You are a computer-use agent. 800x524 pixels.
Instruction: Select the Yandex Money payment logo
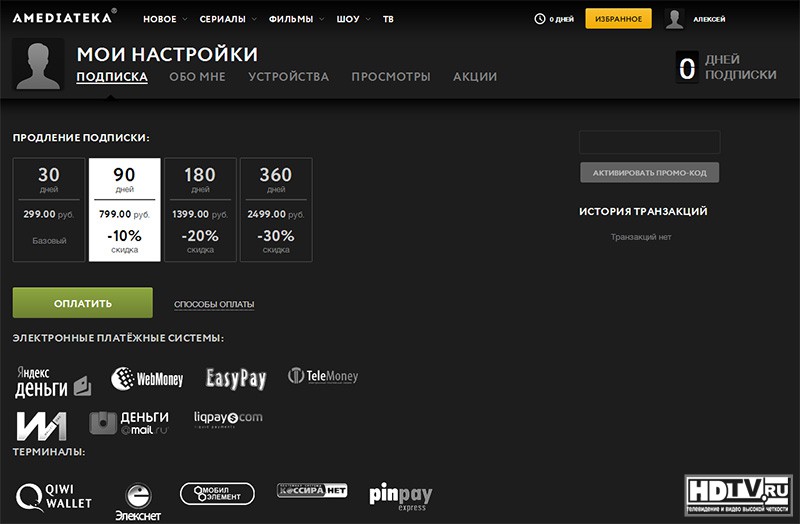pyautogui.click(x=54, y=381)
